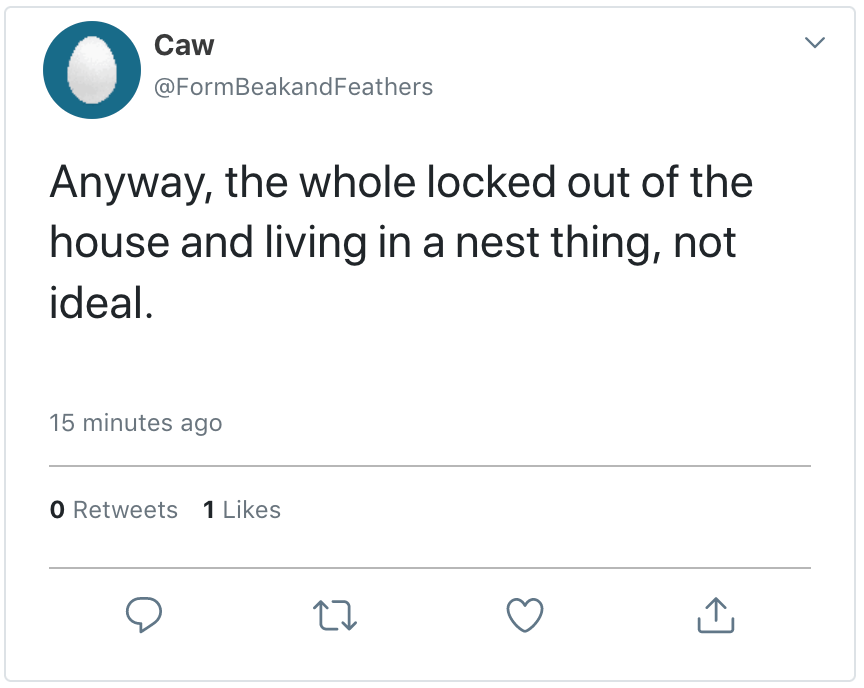The width and height of the screenshot is (864, 688).
Task: Click the number 1 beside Likes
Action: 208,510
